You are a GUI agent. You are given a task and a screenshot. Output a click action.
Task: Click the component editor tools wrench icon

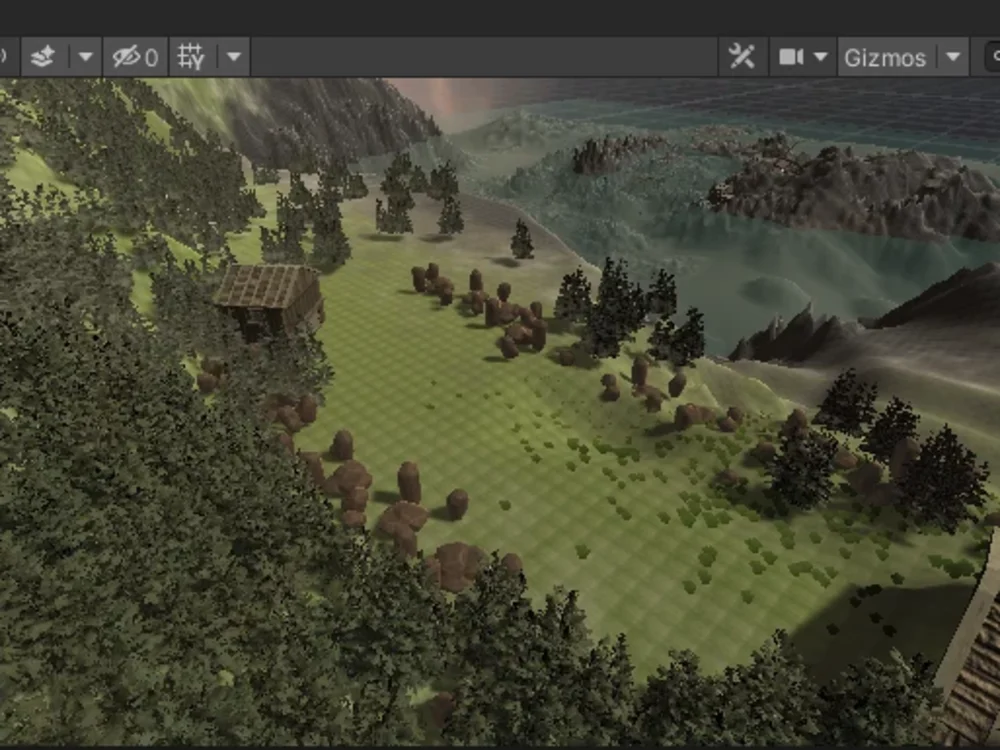[744, 57]
